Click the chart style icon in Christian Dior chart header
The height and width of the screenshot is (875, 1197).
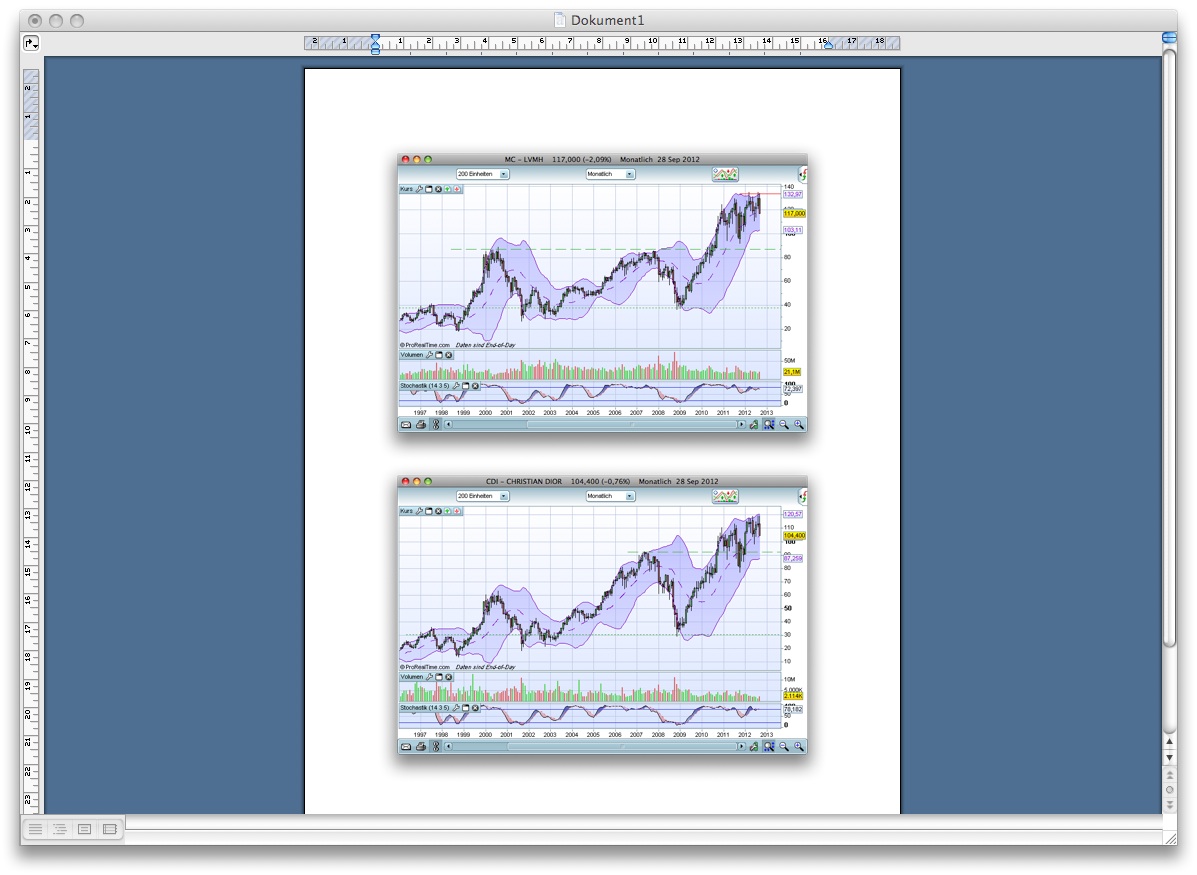click(724, 497)
